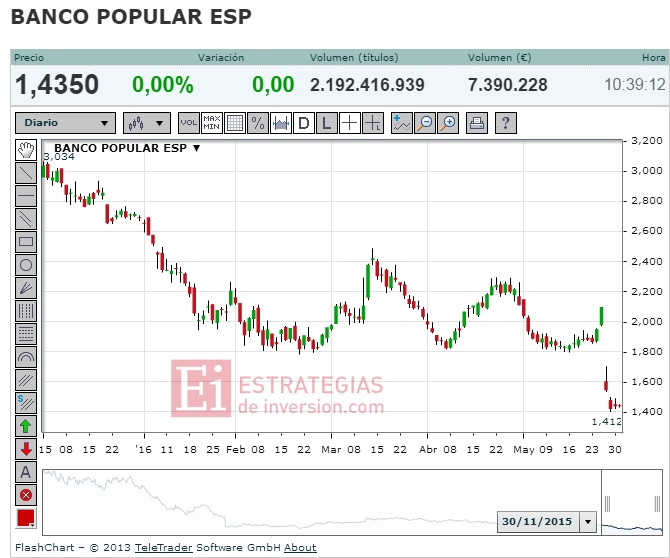The height and width of the screenshot is (558, 670).
Task: Click the 7.390.228 euro volume value
Action: (x=508, y=85)
